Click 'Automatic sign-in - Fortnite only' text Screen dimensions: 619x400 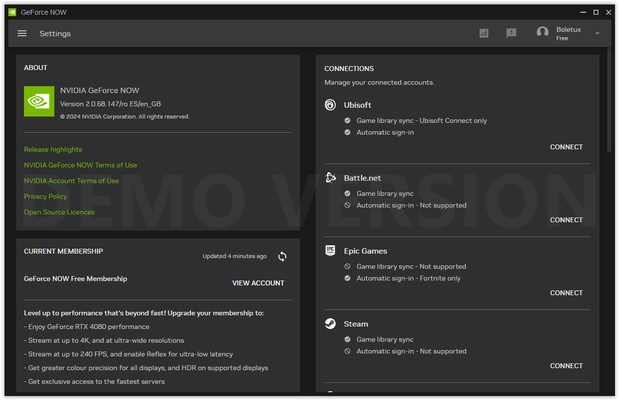click(408, 278)
